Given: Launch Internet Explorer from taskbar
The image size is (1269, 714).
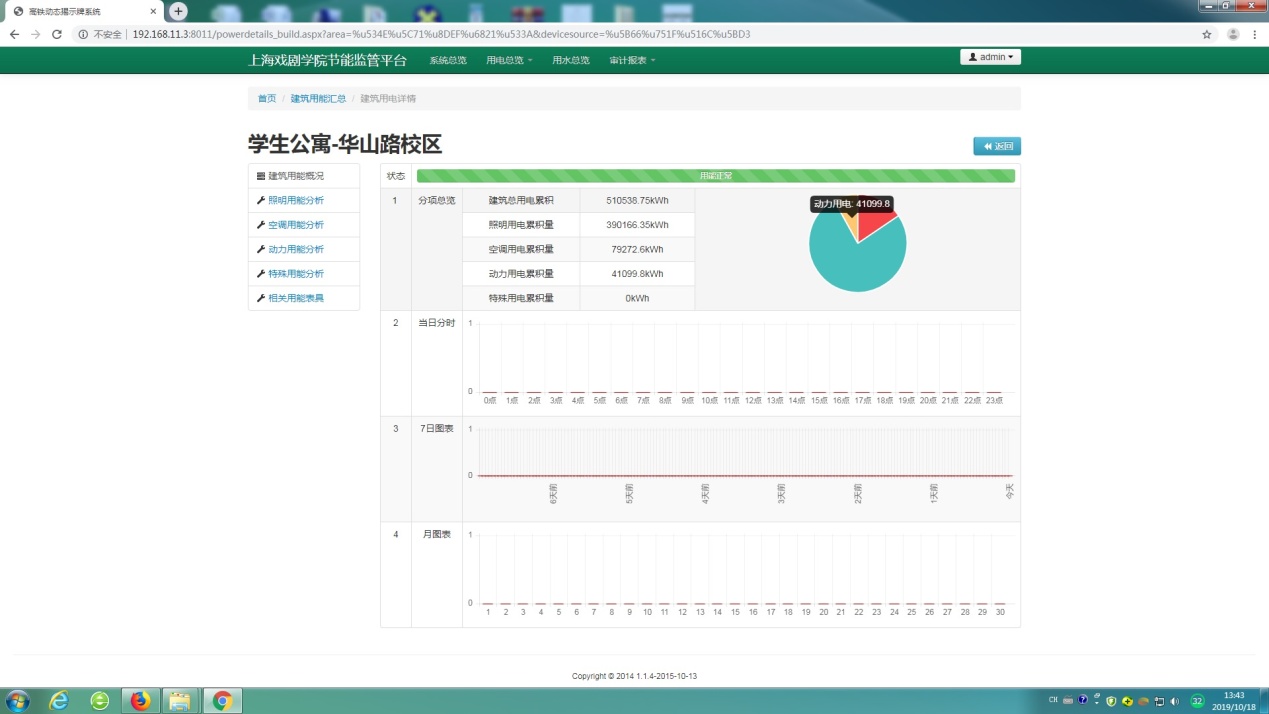Looking at the screenshot, I should pyautogui.click(x=59, y=701).
